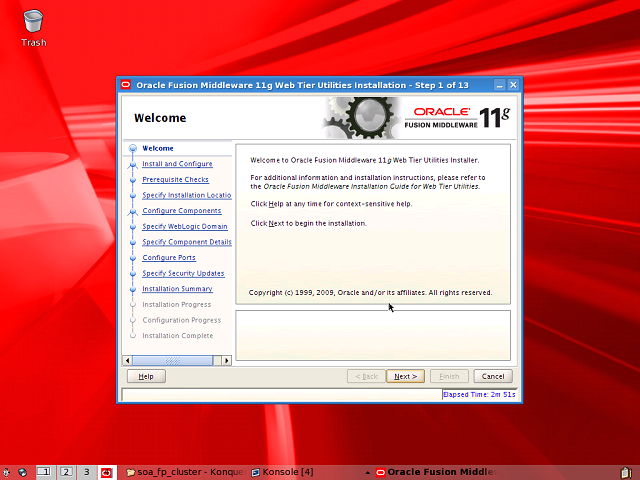Click the Configuration Progress step label

click(182, 320)
